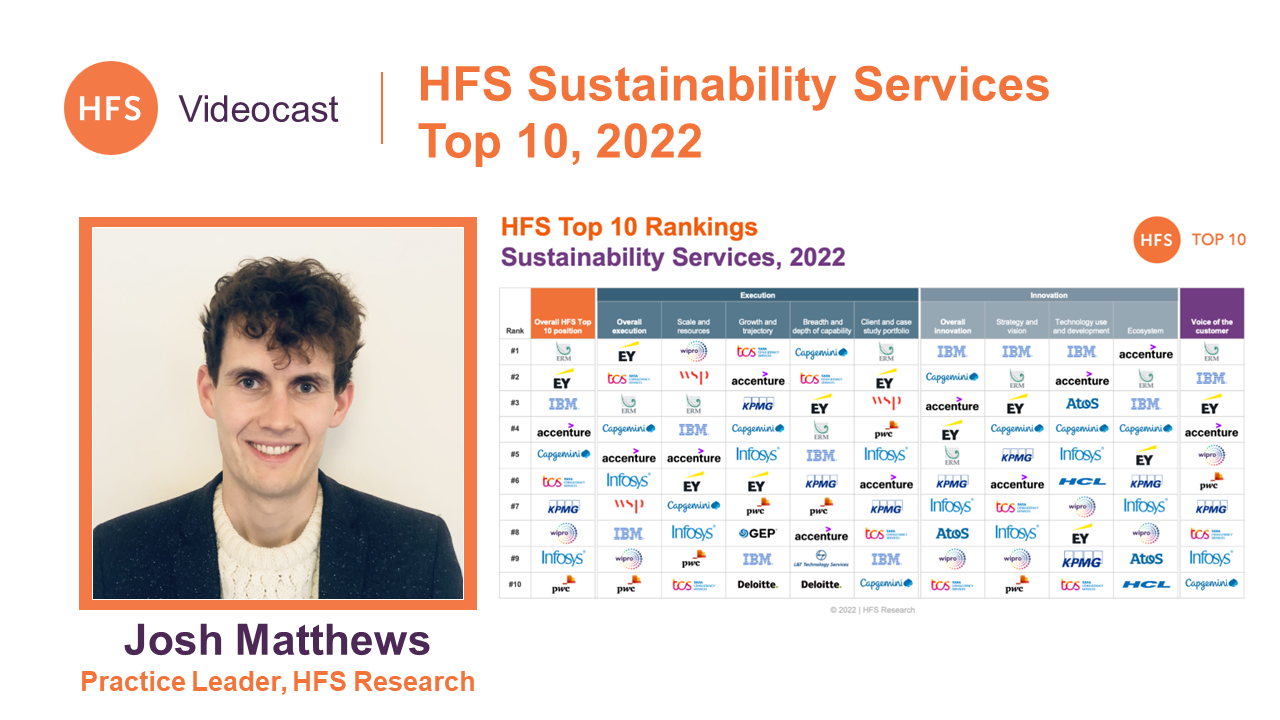Click the PwC logo in Overall HFS Top 10 column
The height and width of the screenshot is (720, 1280).
(564, 584)
